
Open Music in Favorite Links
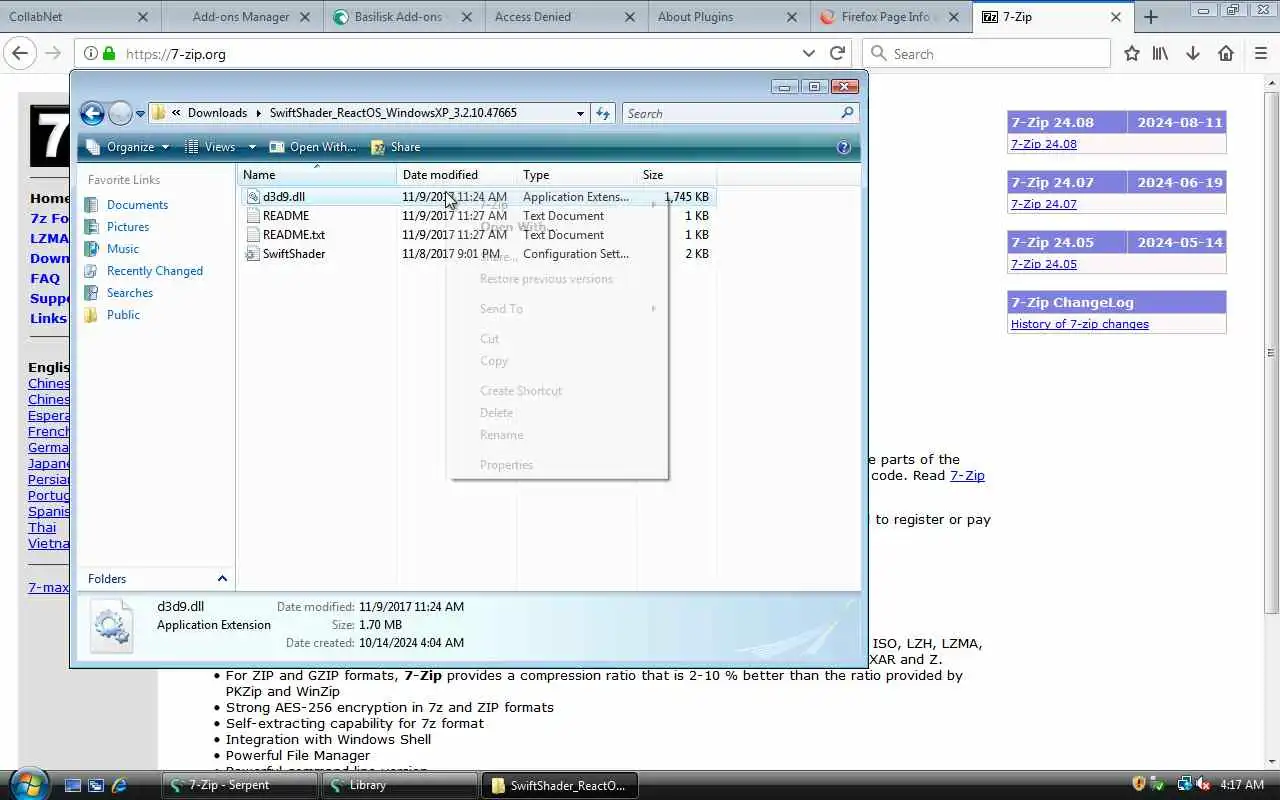tap(123, 249)
